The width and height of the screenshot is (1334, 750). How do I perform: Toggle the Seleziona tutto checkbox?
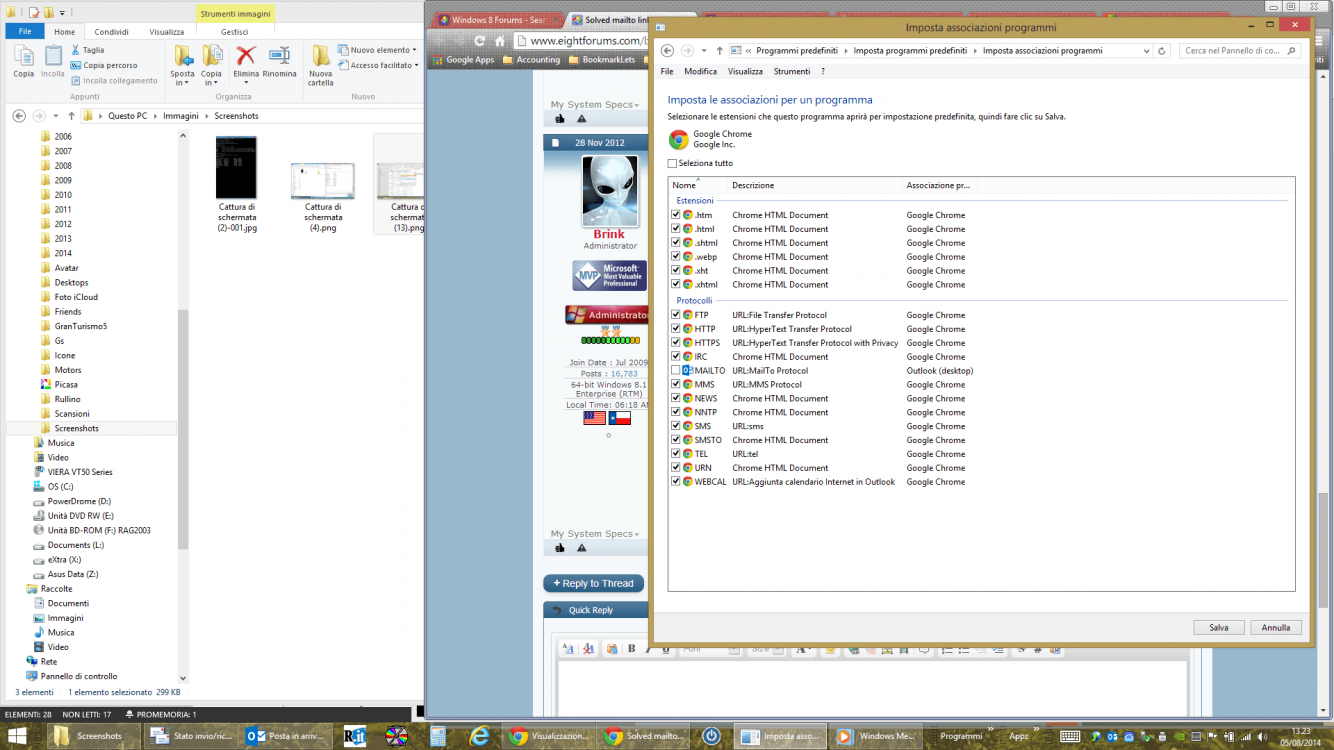[x=672, y=163]
